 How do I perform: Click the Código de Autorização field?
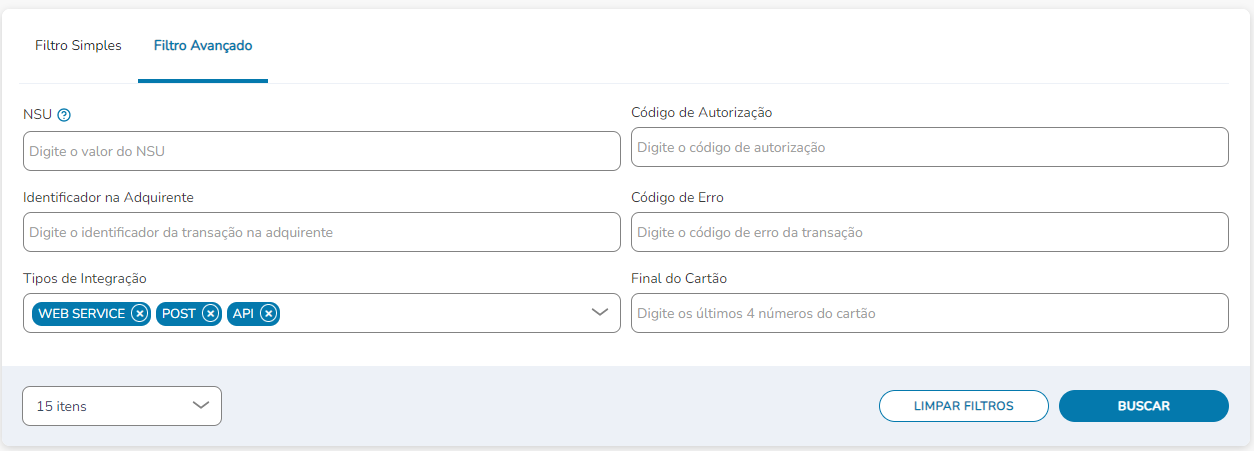pos(930,147)
